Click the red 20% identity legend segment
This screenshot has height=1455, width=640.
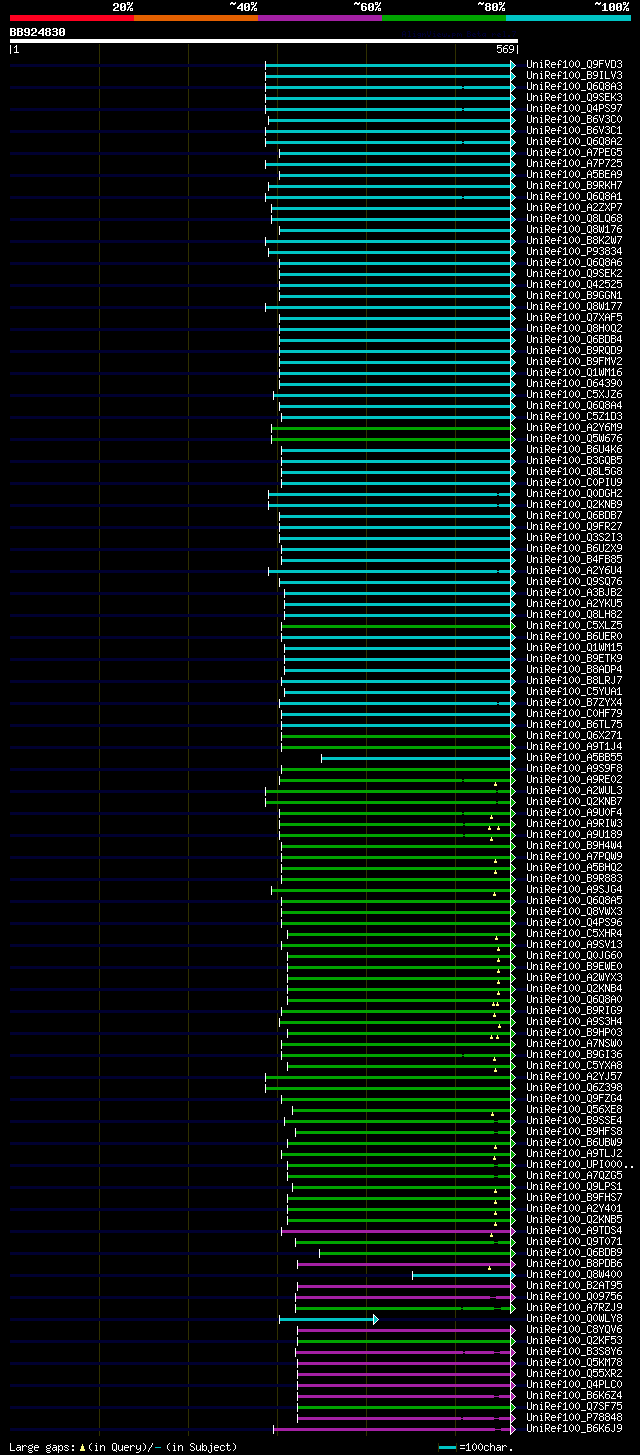(72, 18)
